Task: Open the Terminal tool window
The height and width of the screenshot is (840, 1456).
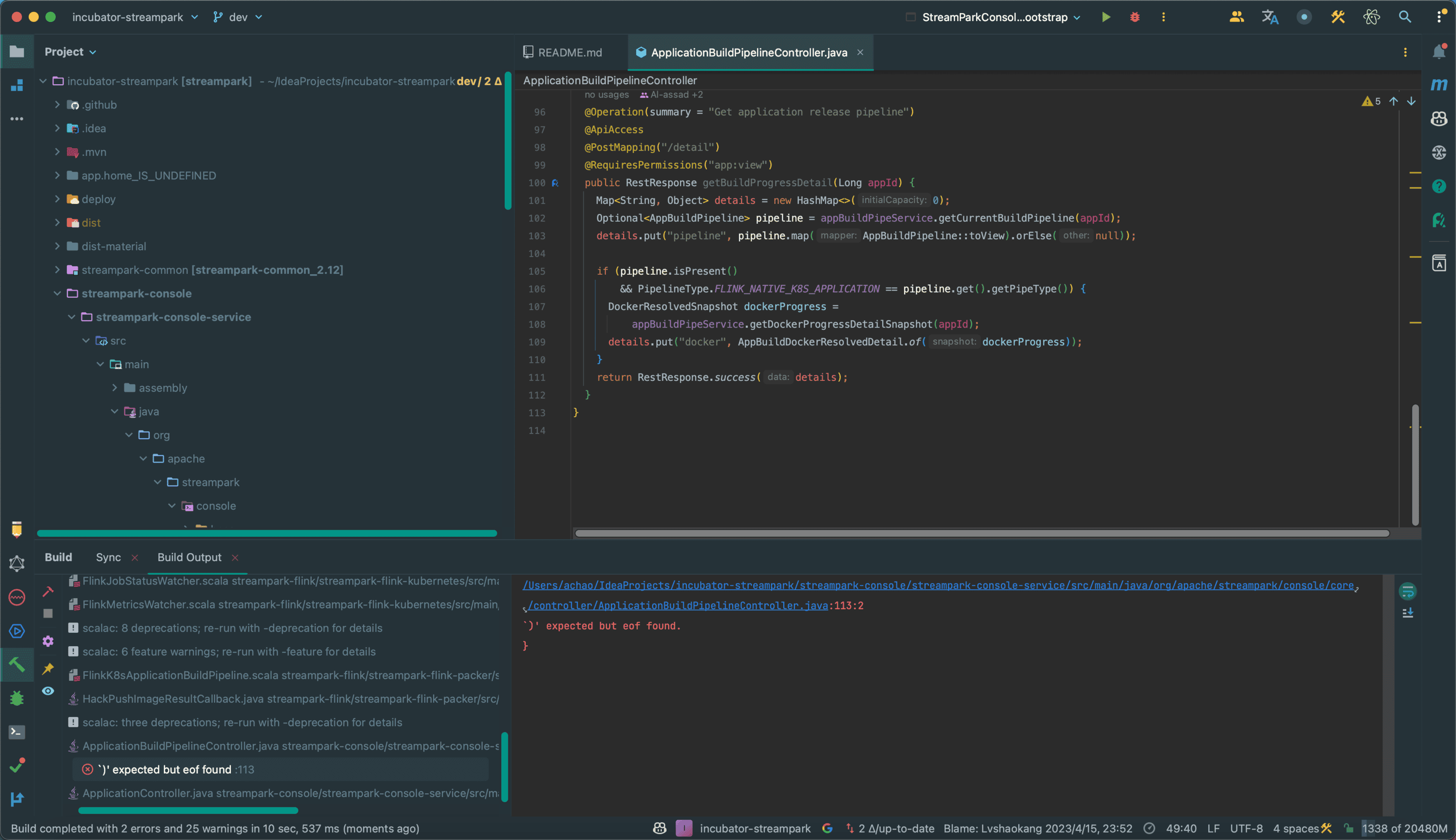Action: click(17, 732)
